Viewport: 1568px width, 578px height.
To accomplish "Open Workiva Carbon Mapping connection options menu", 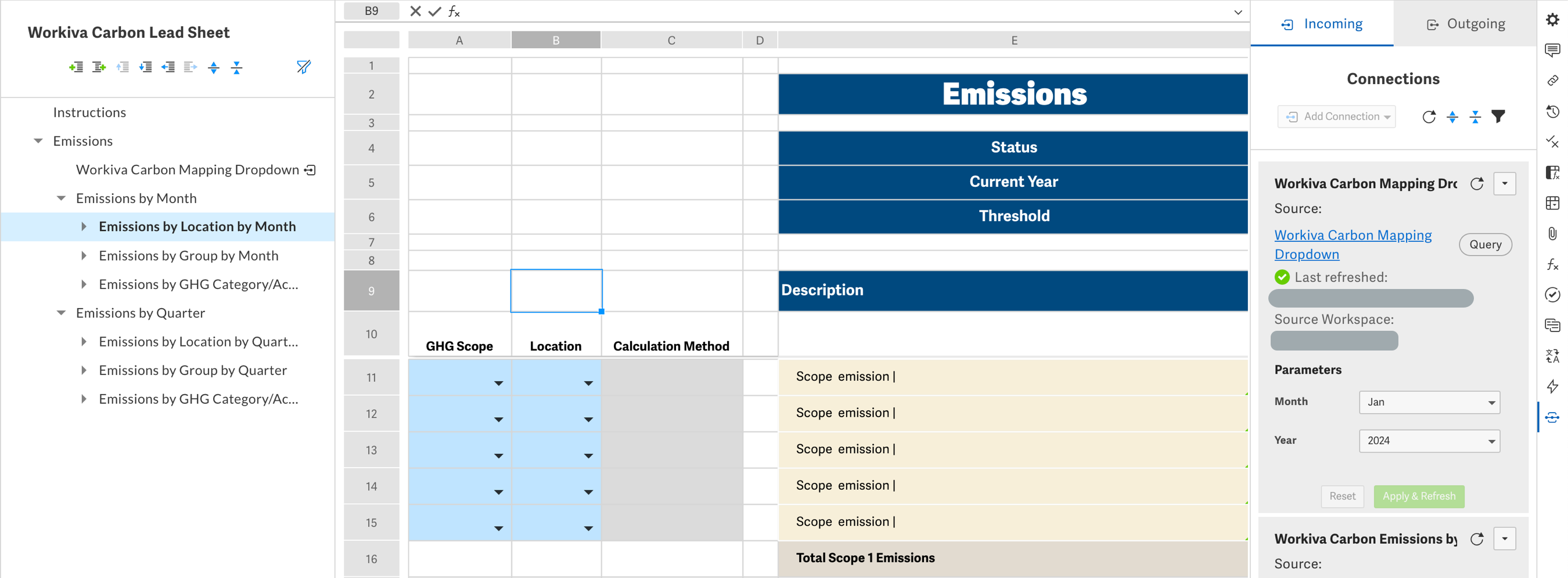I will 1505,184.
